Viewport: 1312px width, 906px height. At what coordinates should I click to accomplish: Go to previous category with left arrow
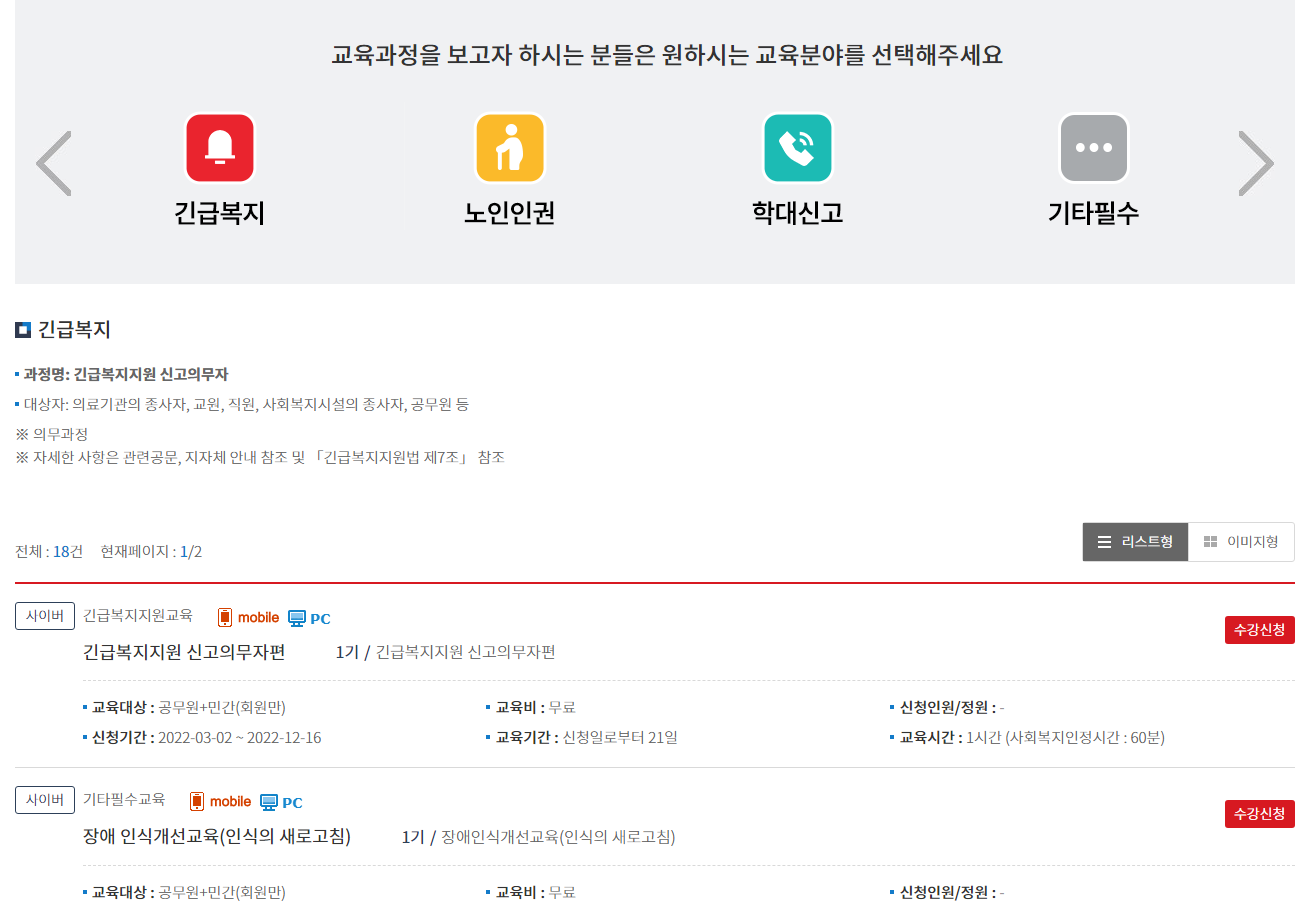(54, 163)
